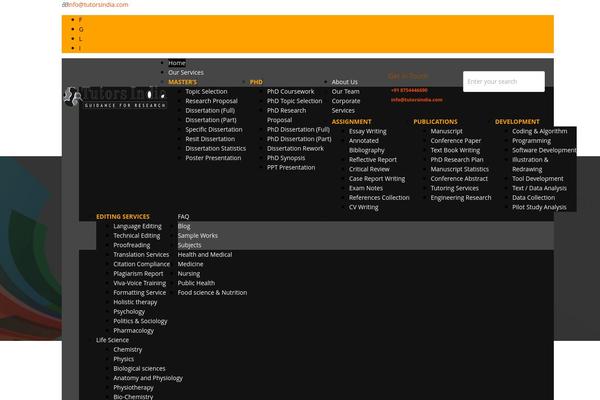600x400 pixels.
Task: Open Topic Selection under Master's
Action: pyautogui.click(x=206, y=91)
